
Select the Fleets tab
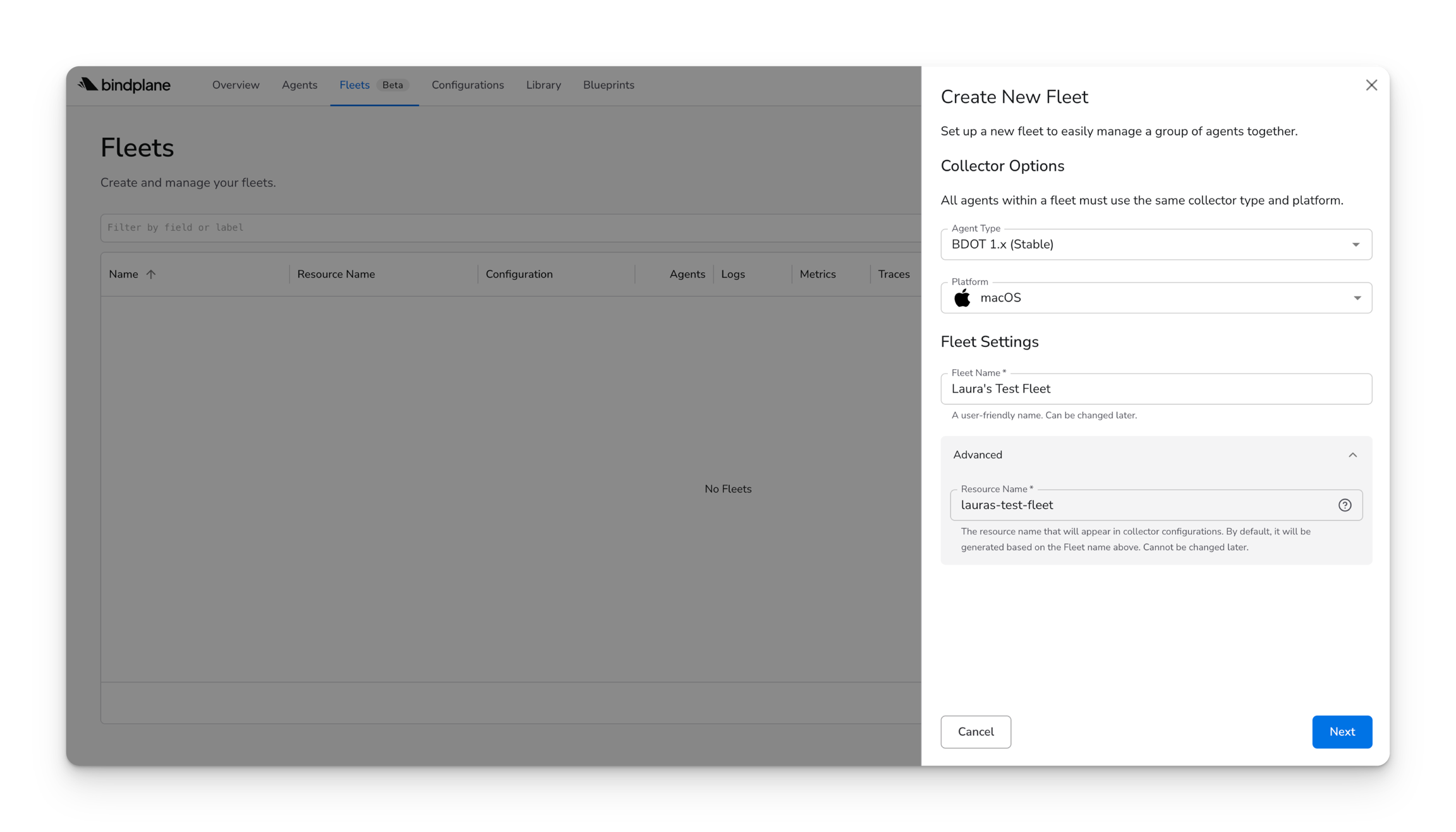[355, 85]
